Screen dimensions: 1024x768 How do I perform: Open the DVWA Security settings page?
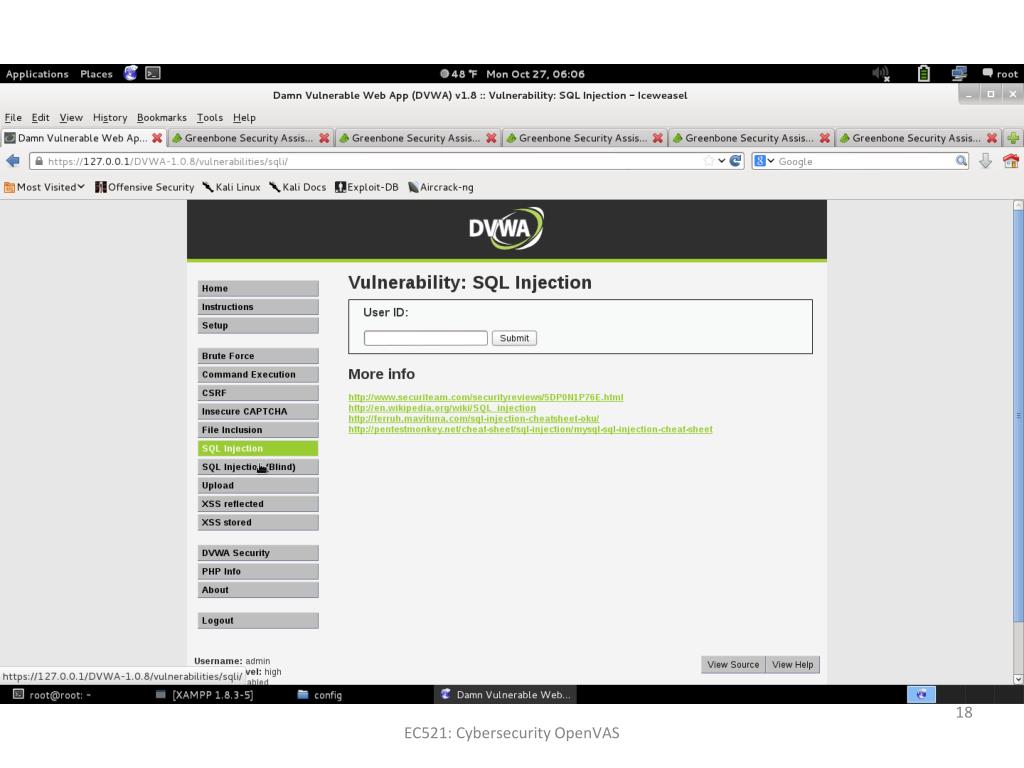pyautogui.click(x=258, y=553)
